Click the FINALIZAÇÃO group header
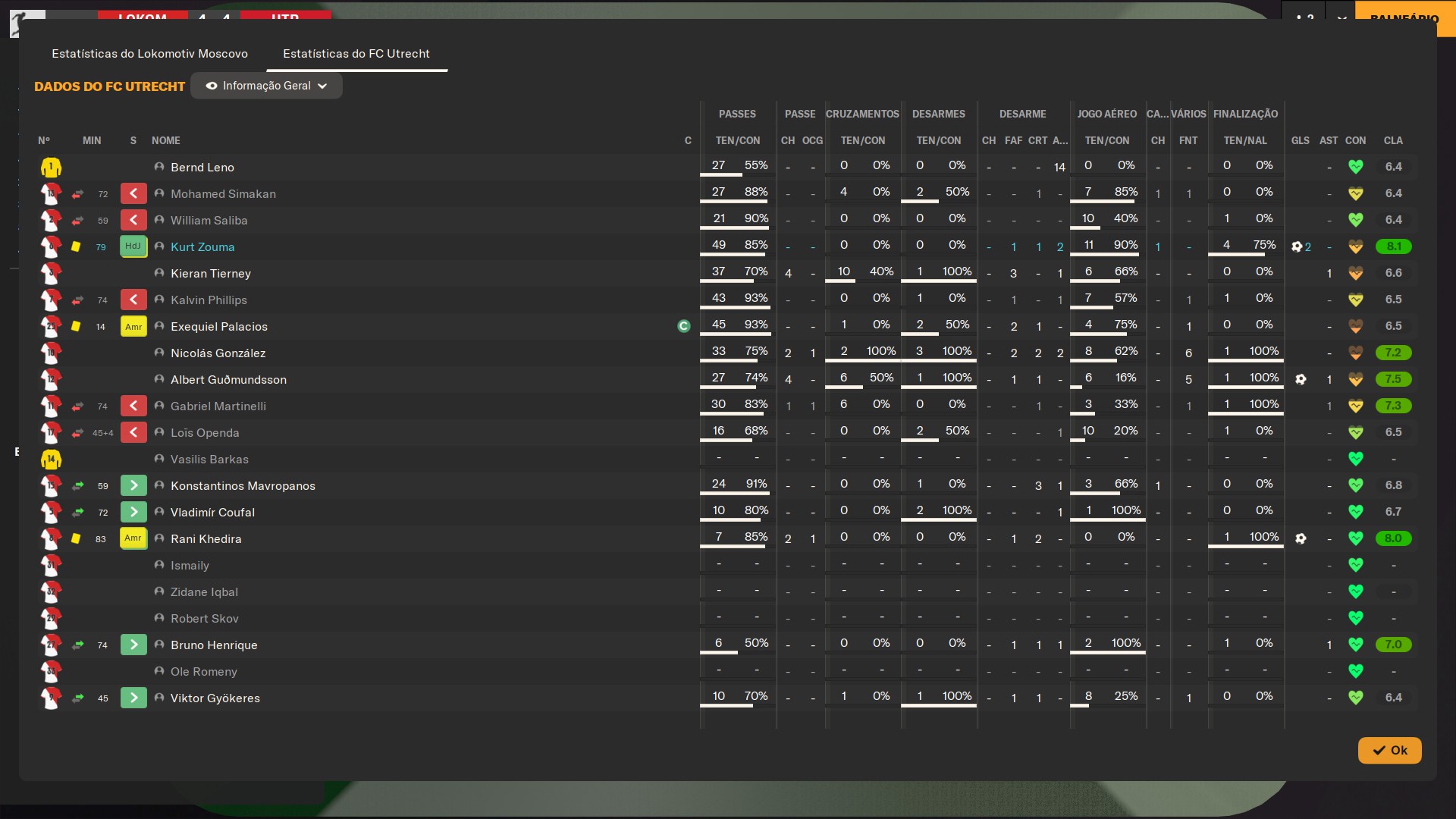This screenshot has height=819, width=1456. point(1245,114)
